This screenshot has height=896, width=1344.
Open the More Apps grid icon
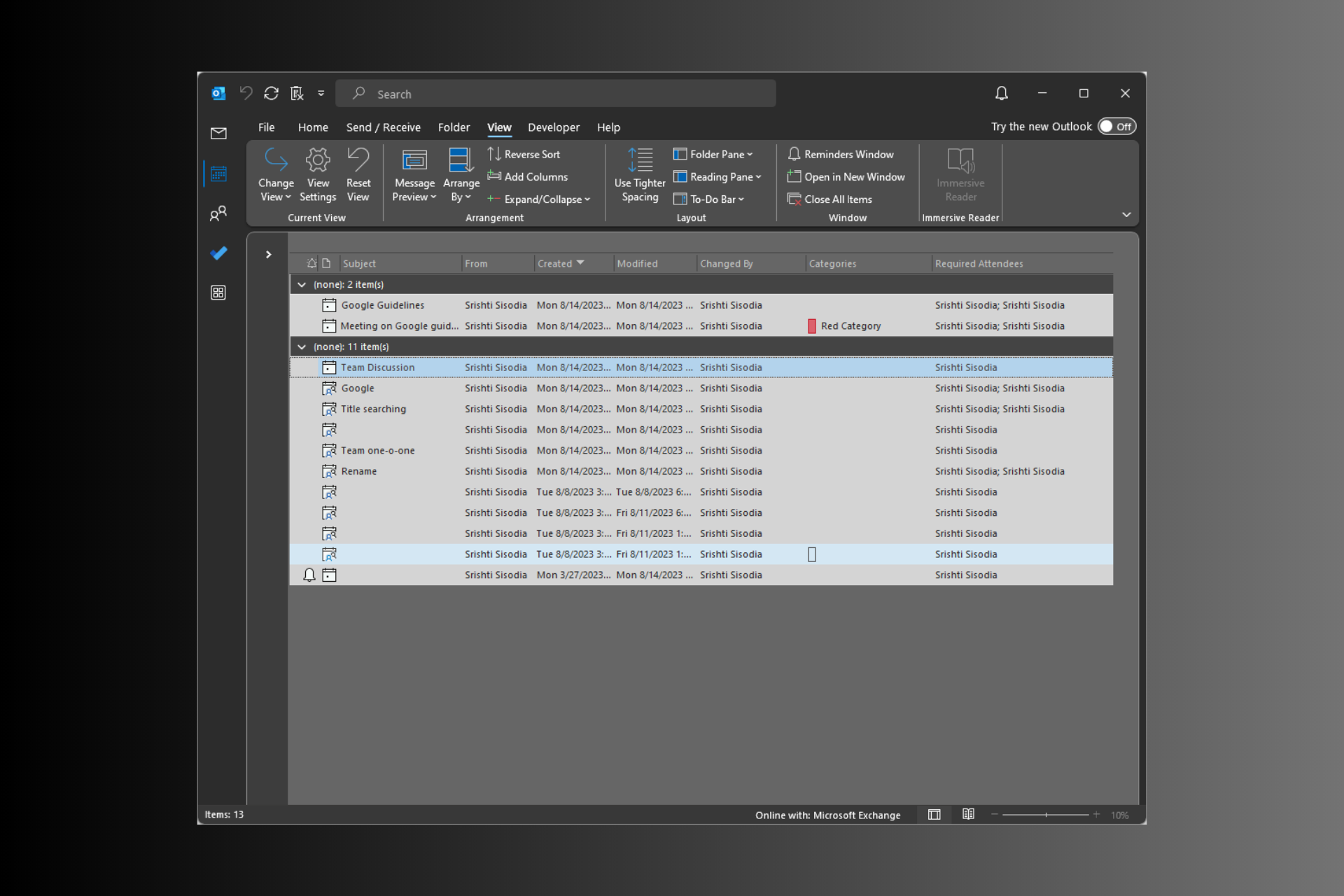[x=219, y=293]
